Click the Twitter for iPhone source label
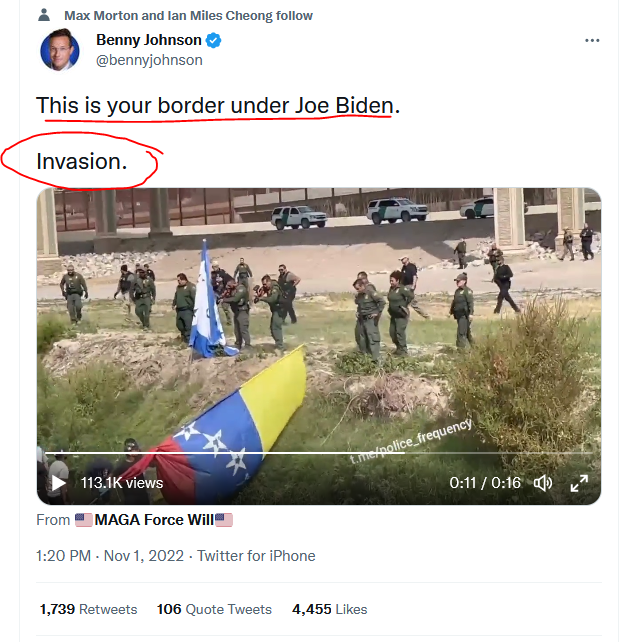The width and height of the screenshot is (631, 642). pos(256,556)
